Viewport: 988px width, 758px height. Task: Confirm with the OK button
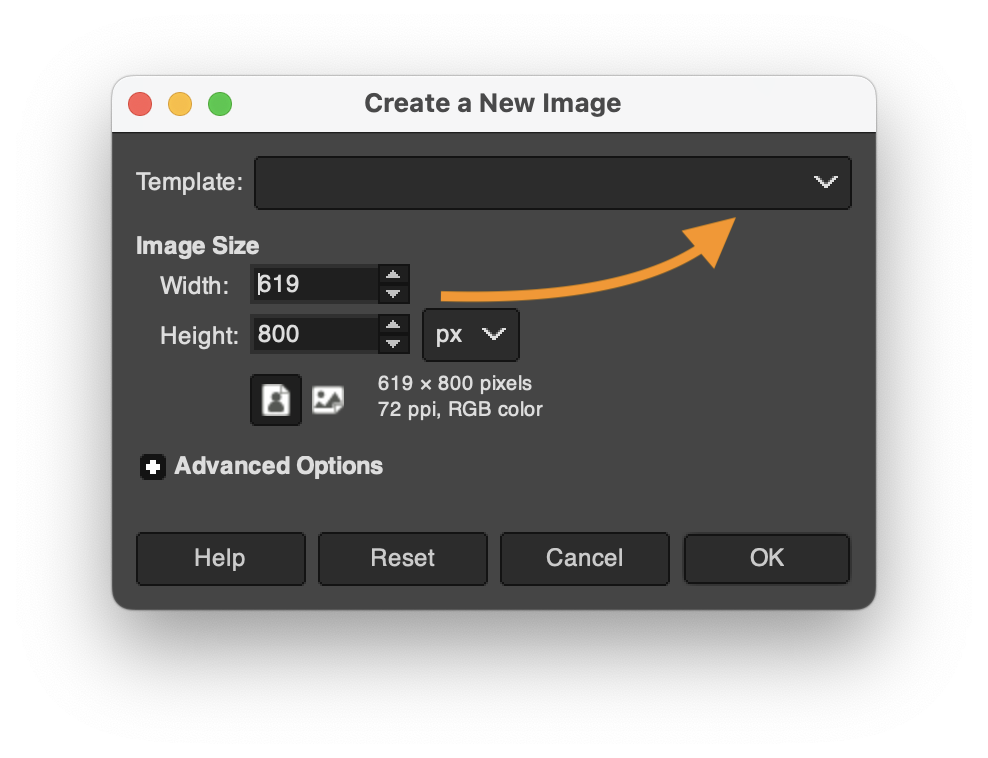coord(766,558)
